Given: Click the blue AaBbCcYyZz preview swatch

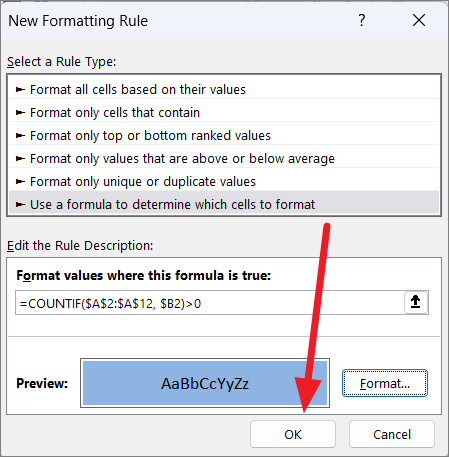Looking at the screenshot, I should point(205,383).
